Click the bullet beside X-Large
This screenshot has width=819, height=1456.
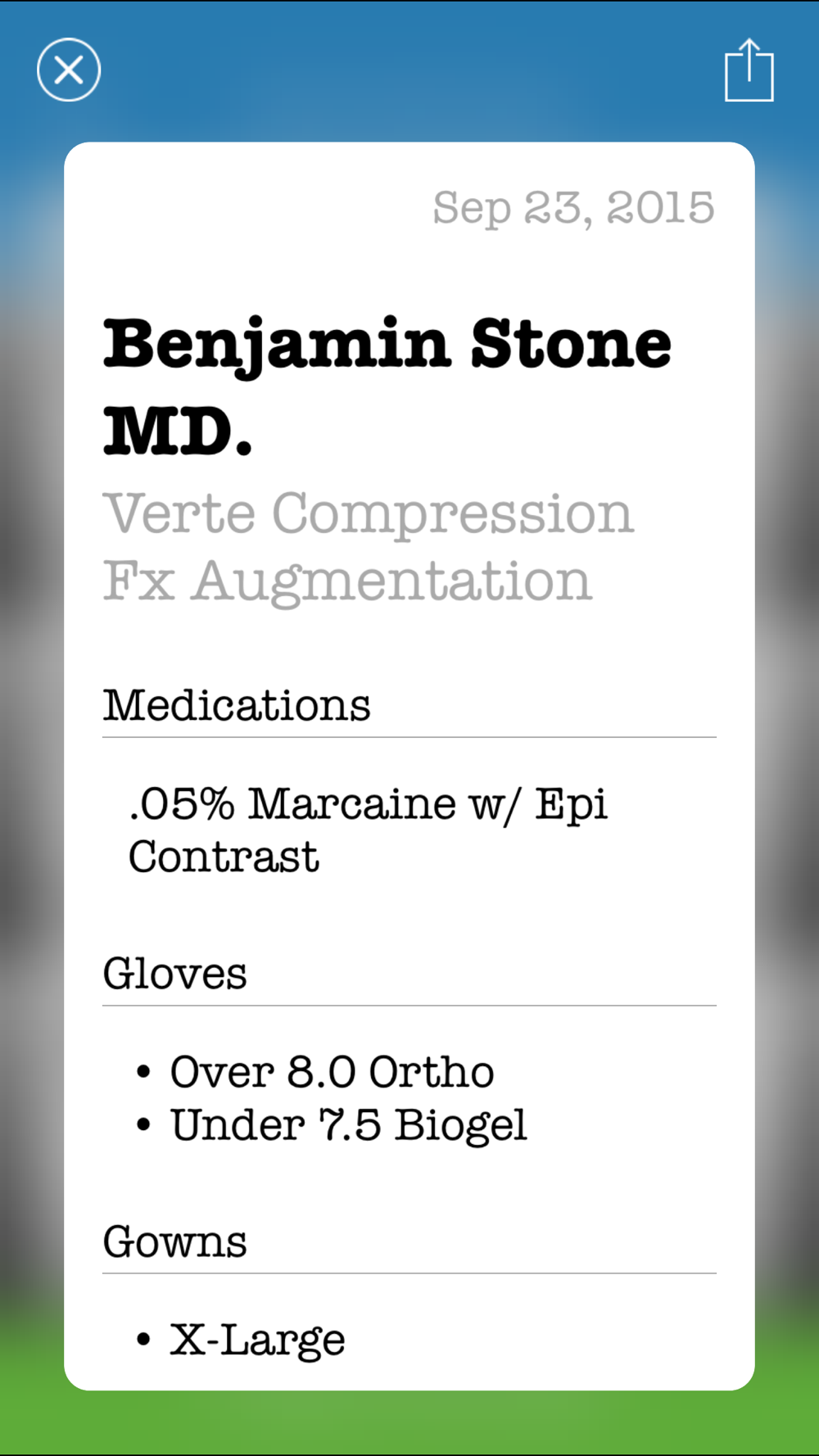click(143, 1340)
